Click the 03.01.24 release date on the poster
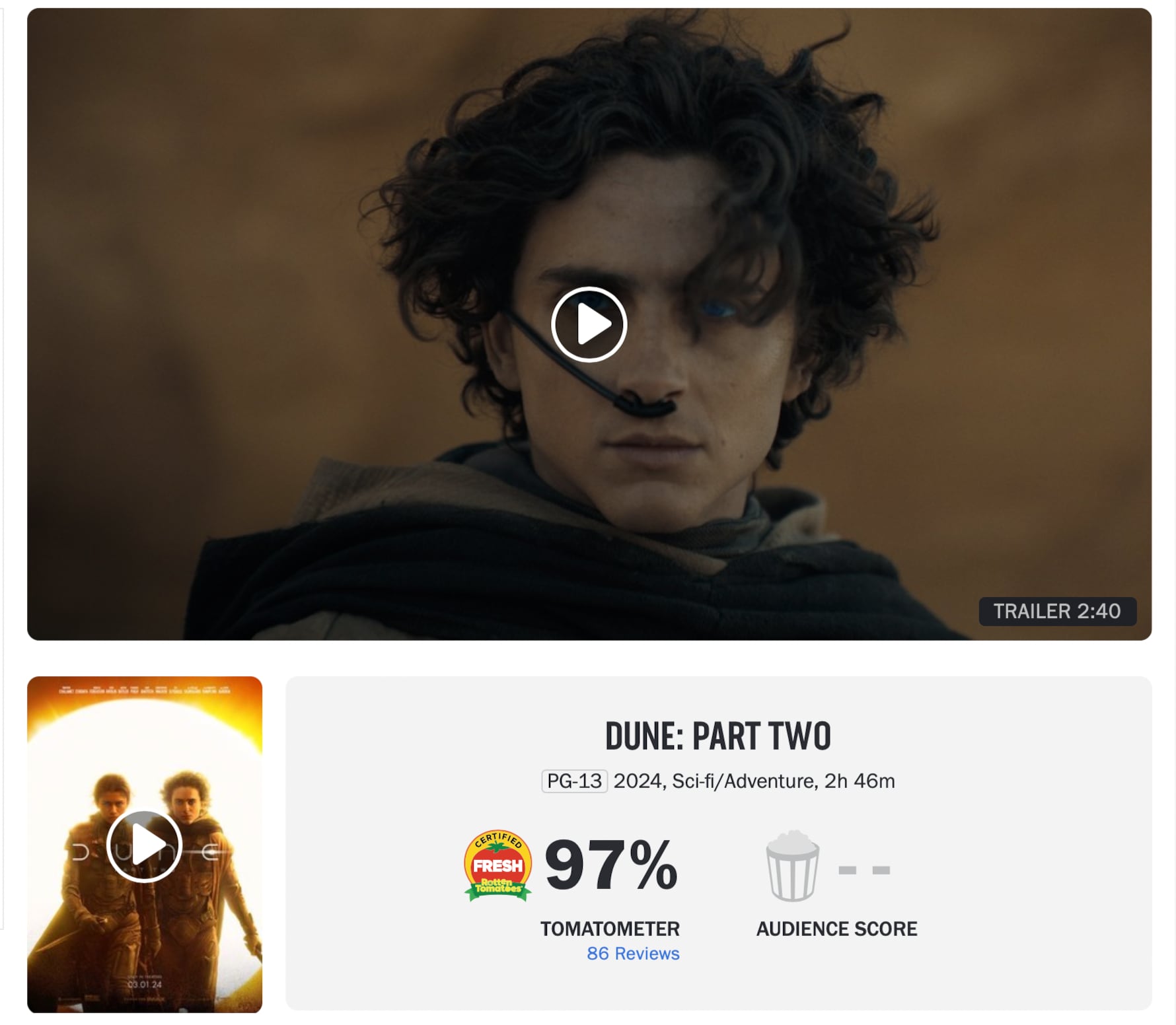Screen dimensions: 1176x1025 [145, 984]
